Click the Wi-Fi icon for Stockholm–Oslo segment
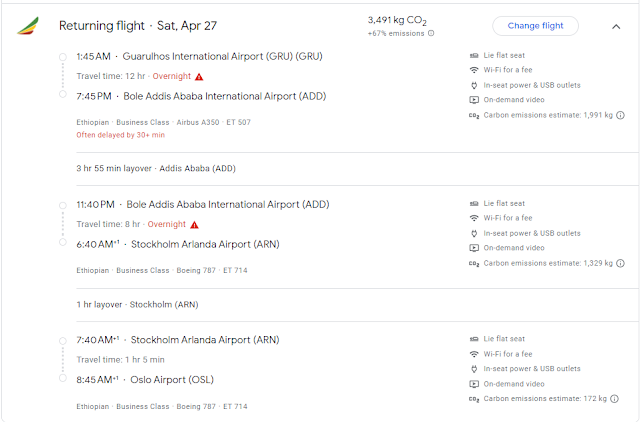 (x=473, y=354)
